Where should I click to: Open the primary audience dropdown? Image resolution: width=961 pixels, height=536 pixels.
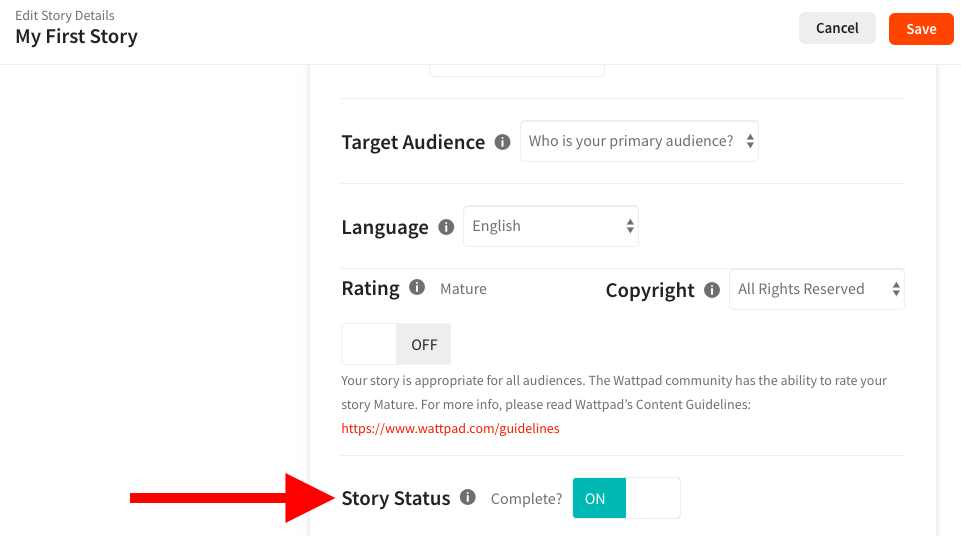pos(639,142)
